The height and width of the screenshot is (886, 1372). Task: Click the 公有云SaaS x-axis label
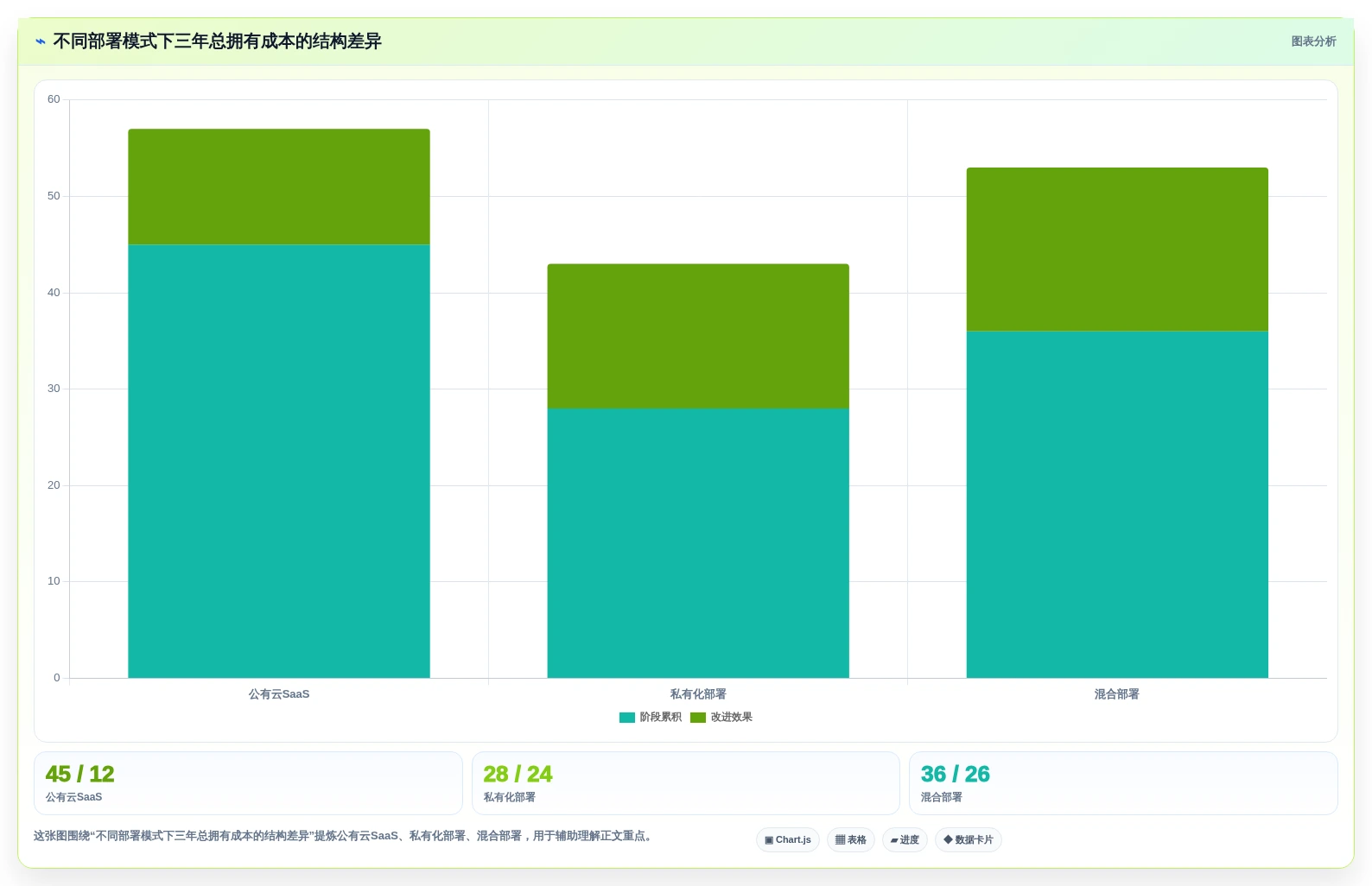279,694
